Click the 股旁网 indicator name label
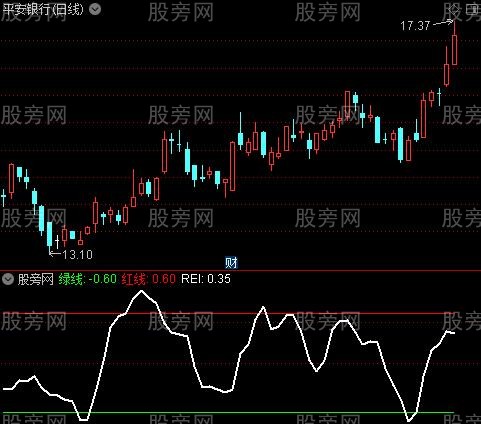 pos(36,279)
